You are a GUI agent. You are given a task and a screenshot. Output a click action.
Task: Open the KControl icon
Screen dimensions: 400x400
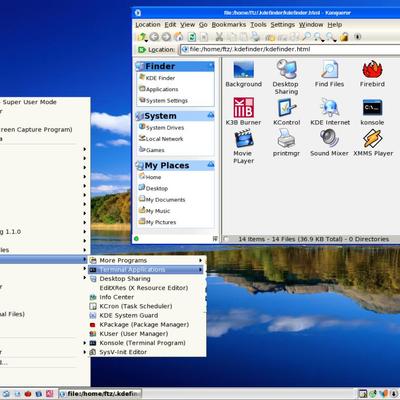[286, 107]
